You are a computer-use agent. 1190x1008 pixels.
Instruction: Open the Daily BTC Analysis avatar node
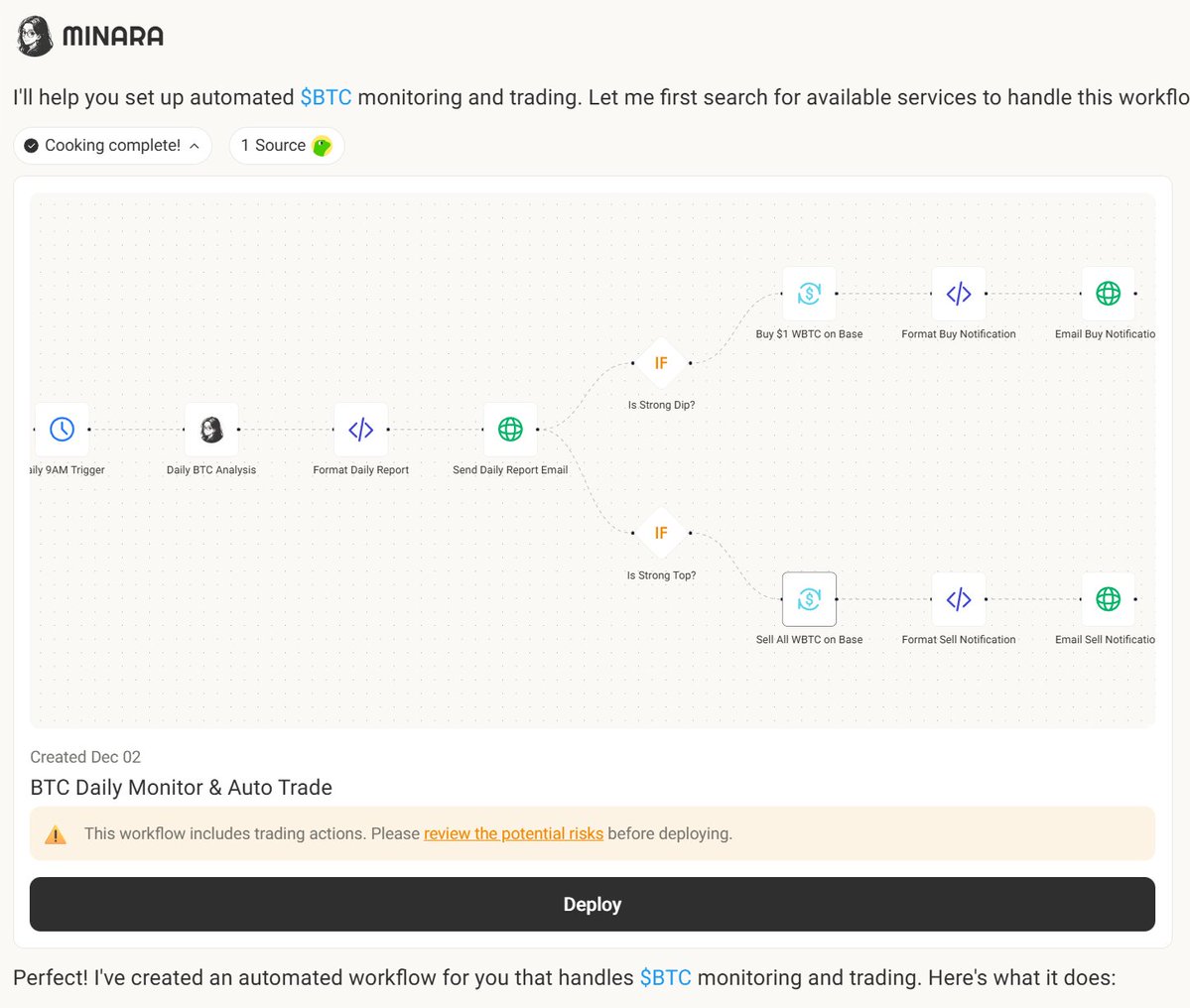211,430
